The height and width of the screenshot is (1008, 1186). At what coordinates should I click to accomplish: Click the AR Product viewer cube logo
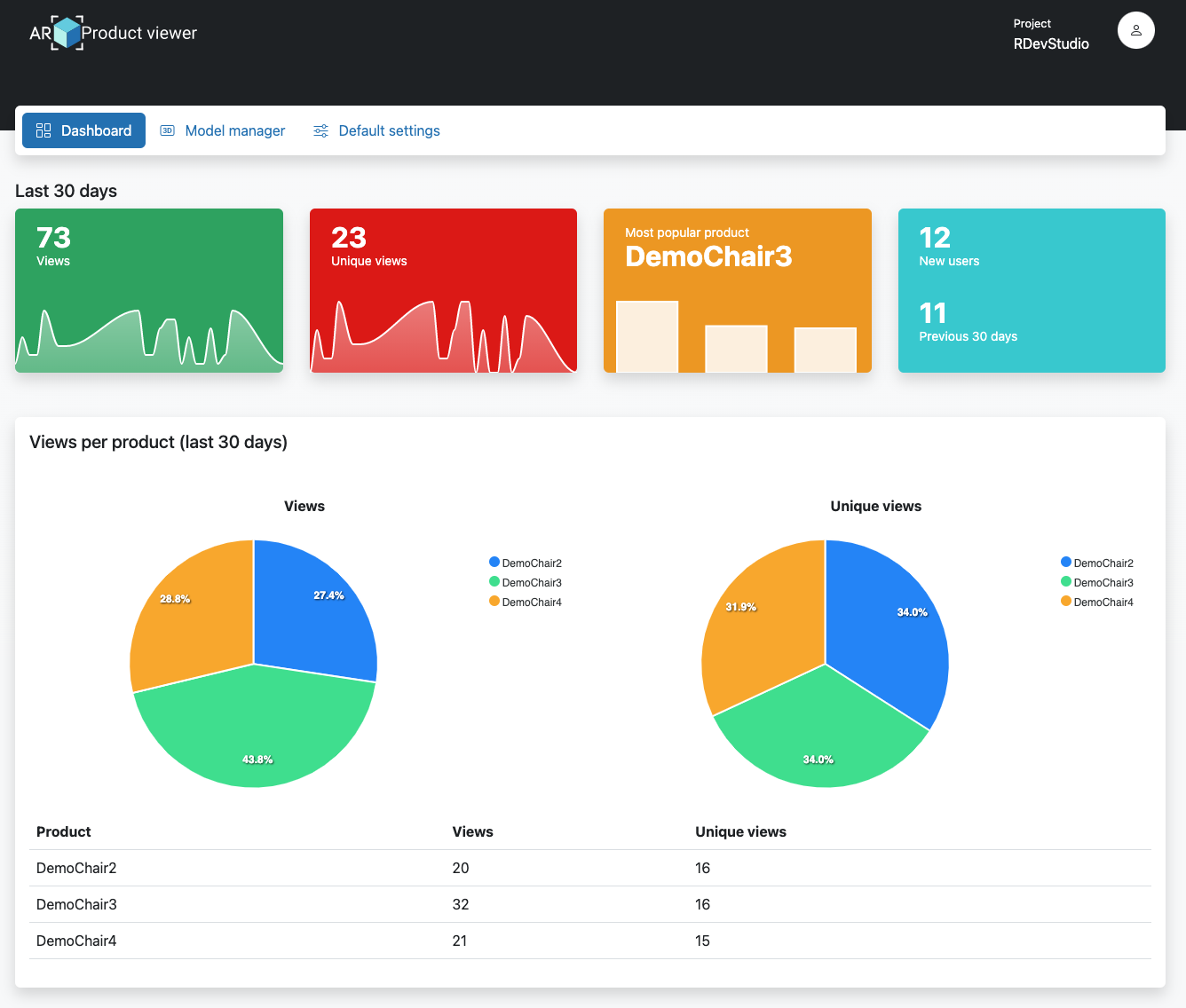click(x=67, y=33)
